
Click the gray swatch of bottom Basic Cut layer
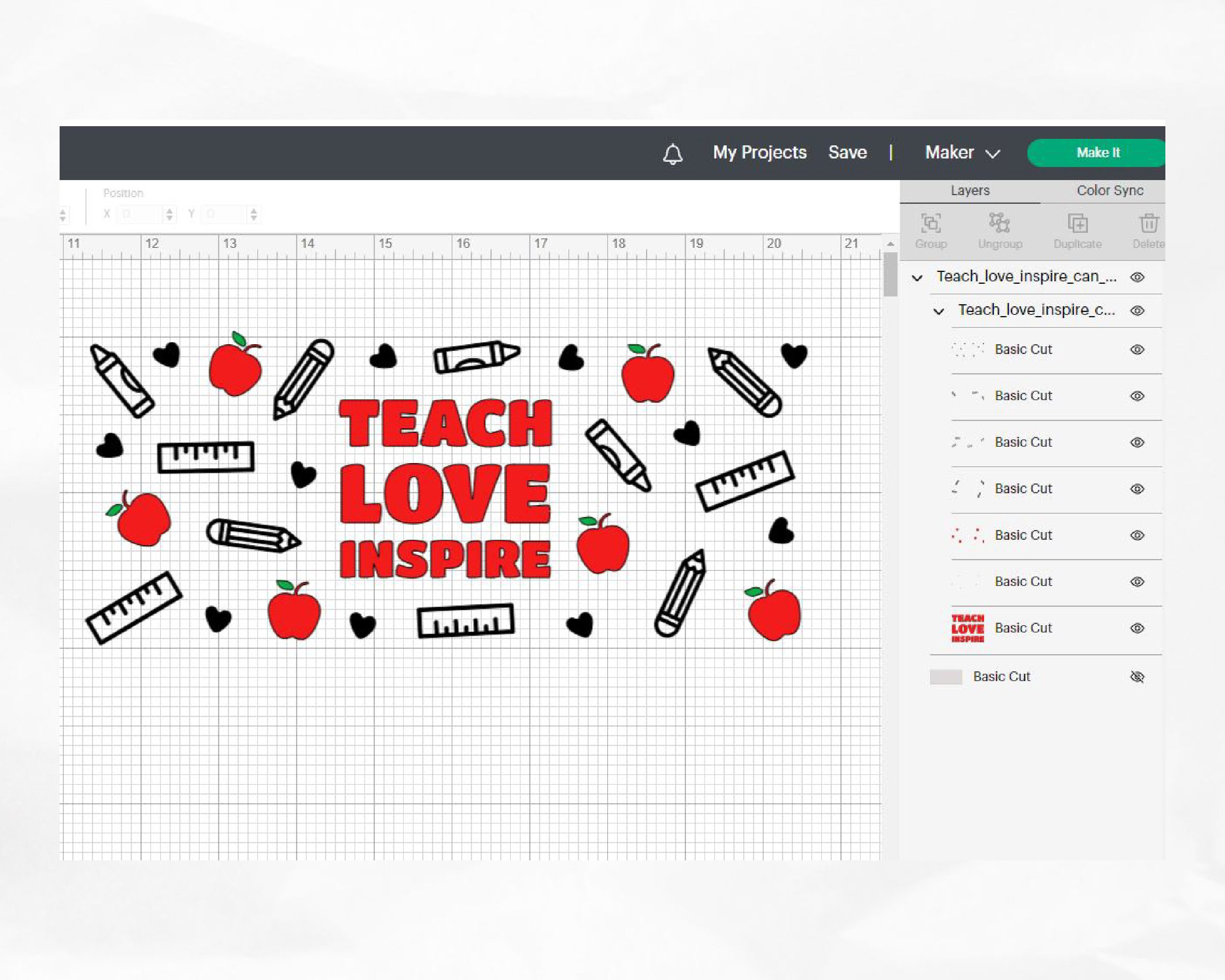(x=946, y=677)
